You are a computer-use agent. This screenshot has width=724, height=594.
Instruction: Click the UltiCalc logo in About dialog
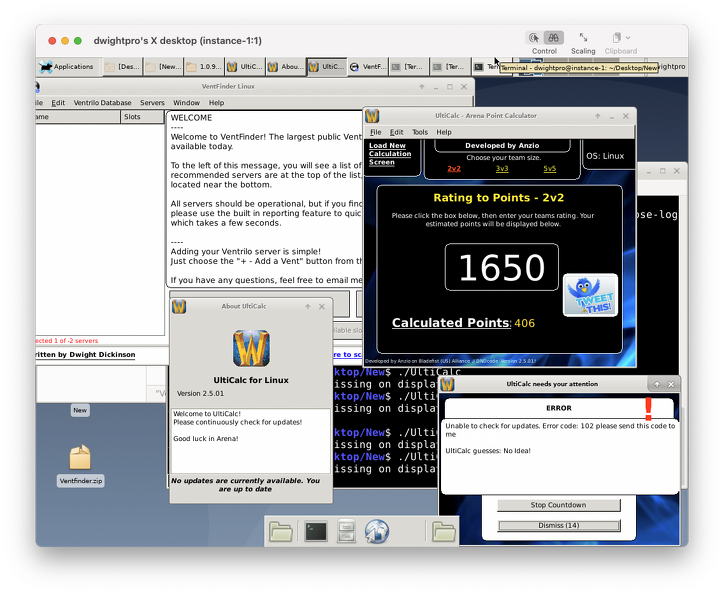[250, 348]
